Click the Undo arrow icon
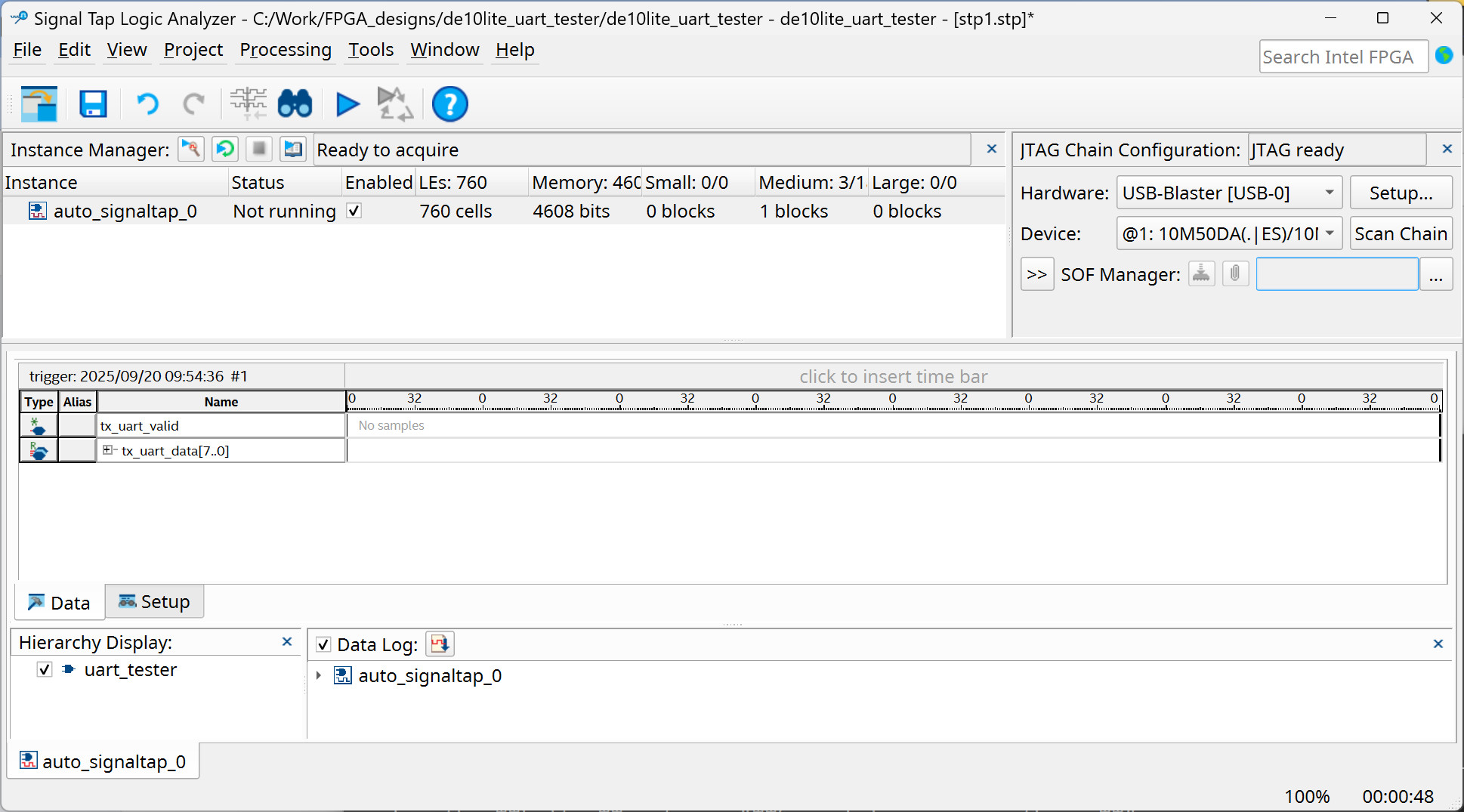This screenshot has width=1464, height=812. 147,104
